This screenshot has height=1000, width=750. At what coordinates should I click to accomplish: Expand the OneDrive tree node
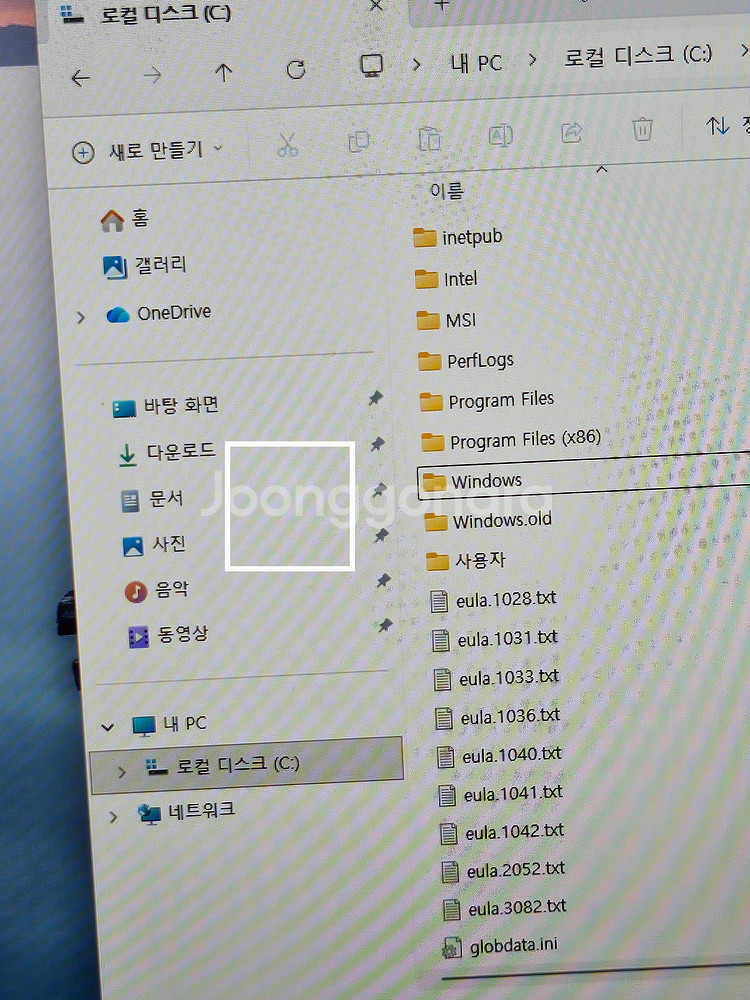pos(81,317)
